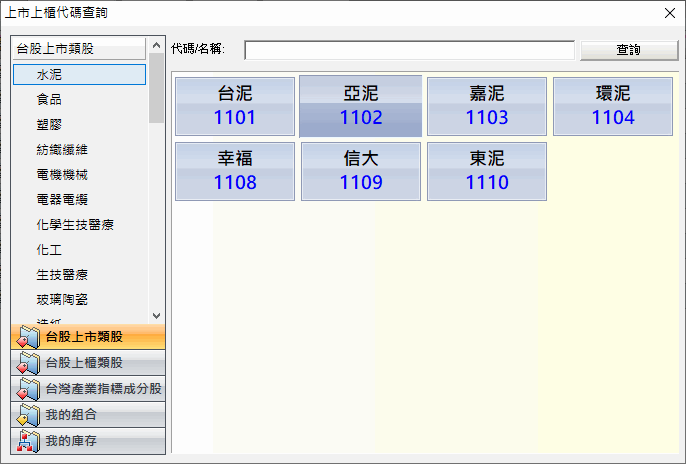
Task: Pick stock 幸福 1108
Action: pyautogui.click(x=235, y=171)
